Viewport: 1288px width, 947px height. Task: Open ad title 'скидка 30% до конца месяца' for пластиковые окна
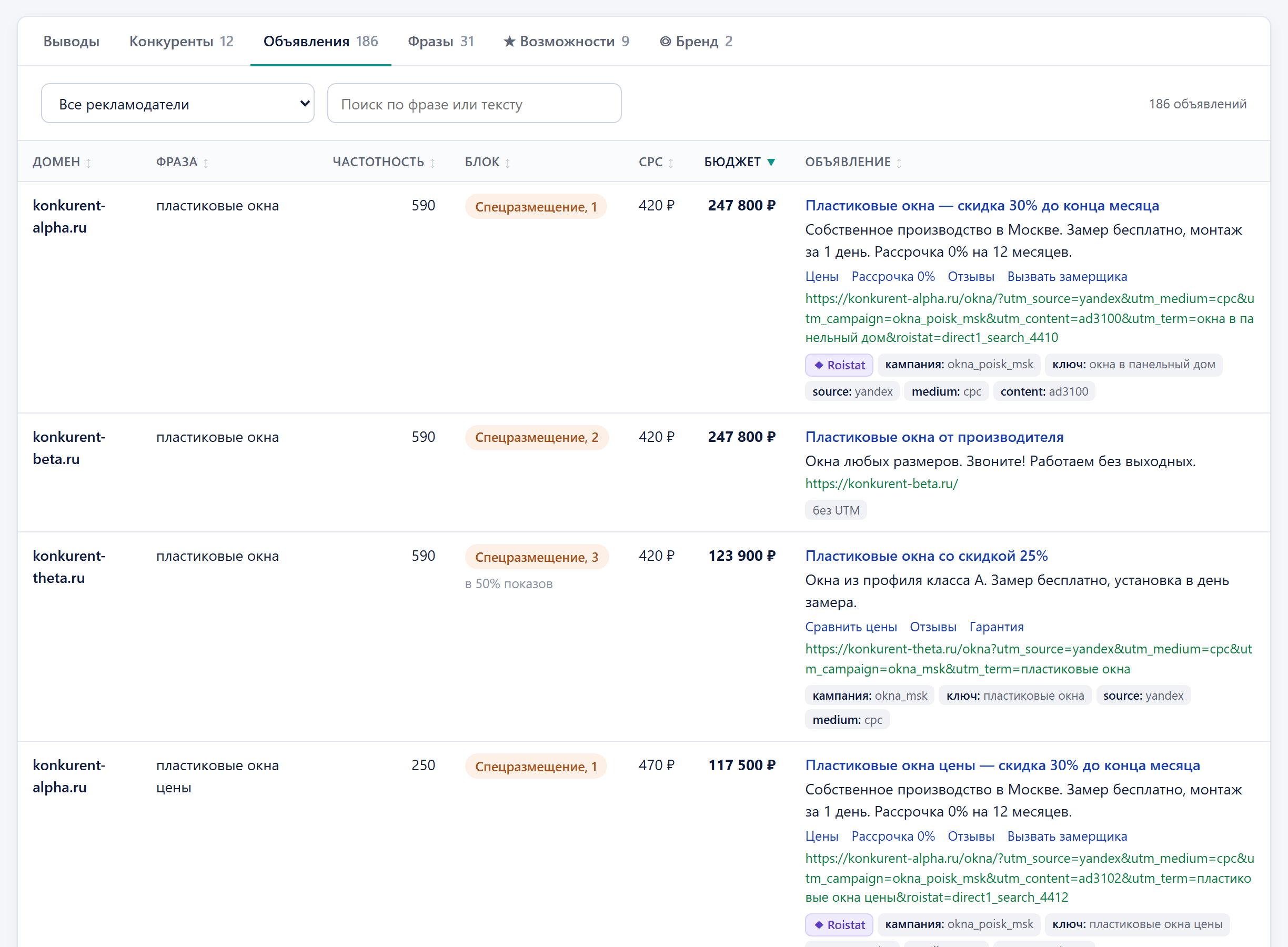click(982, 205)
